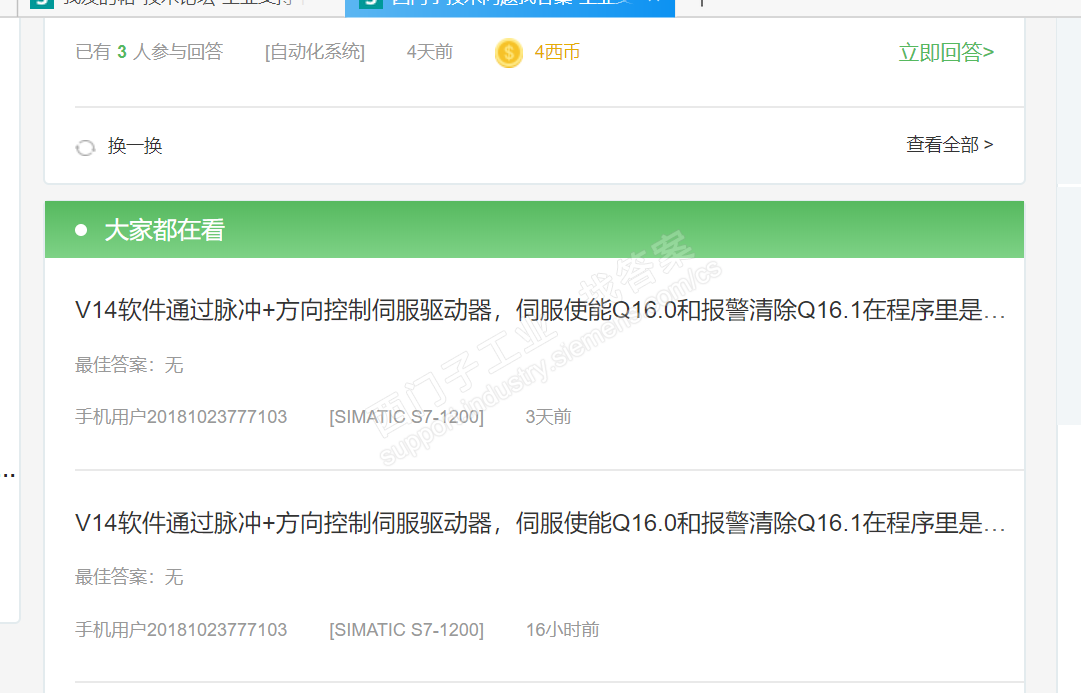Click the gold coin icon next to 4西币
Screen dimensions: 1081x693
tap(509, 53)
